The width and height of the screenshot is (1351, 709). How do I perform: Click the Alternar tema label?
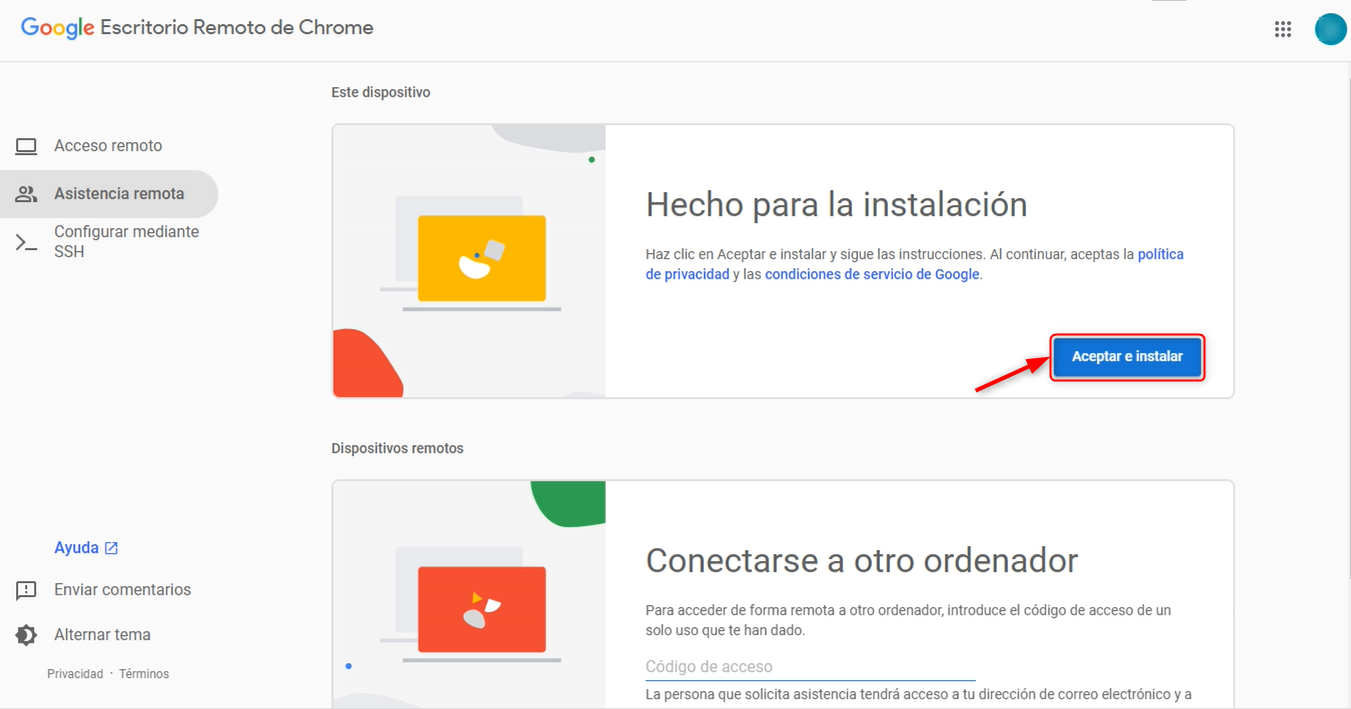pyautogui.click(x=102, y=635)
